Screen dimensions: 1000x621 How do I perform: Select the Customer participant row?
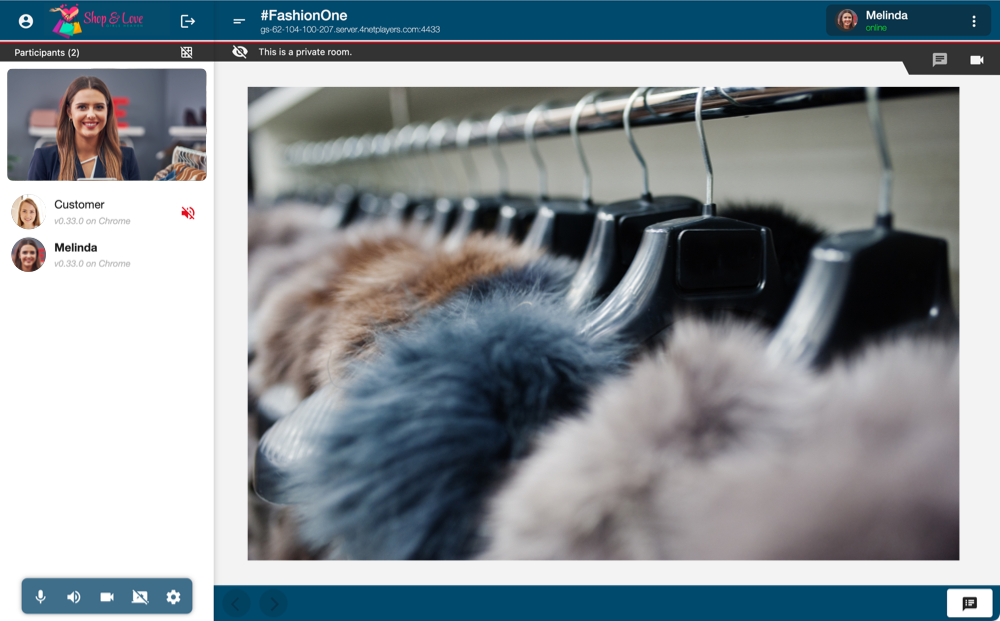[107, 212]
